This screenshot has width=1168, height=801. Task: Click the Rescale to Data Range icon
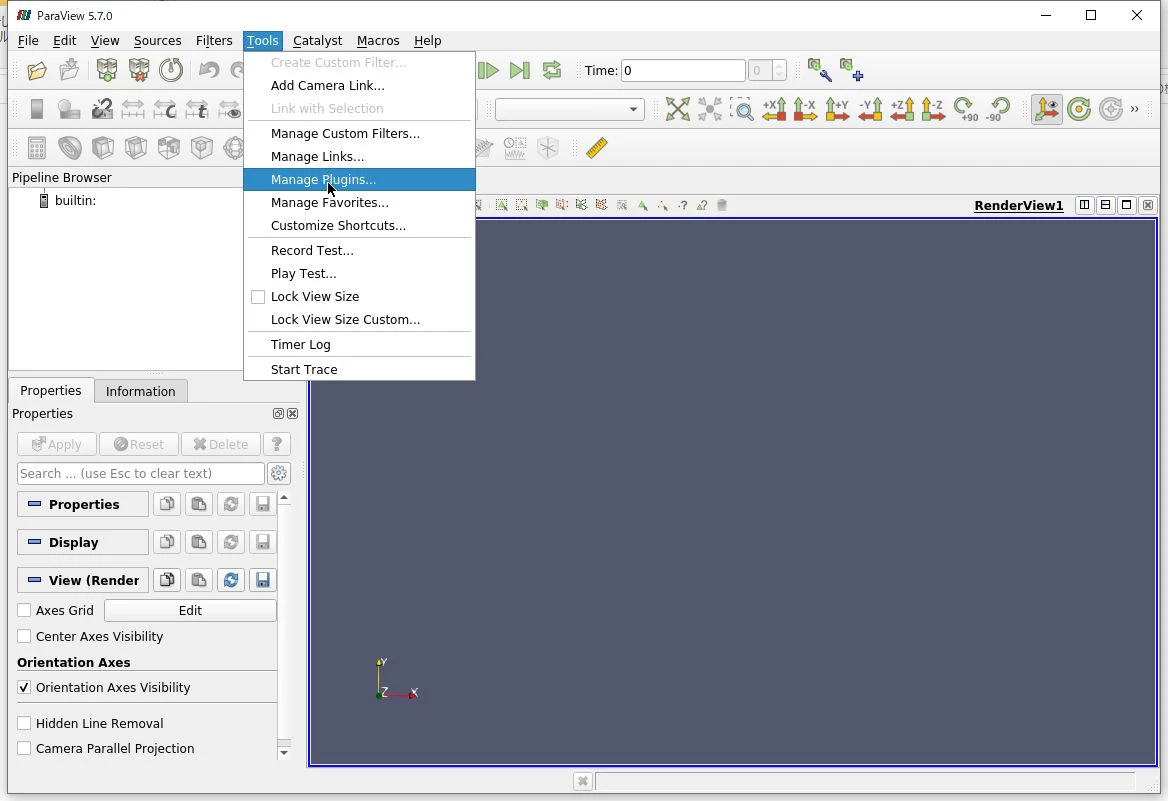click(133, 110)
